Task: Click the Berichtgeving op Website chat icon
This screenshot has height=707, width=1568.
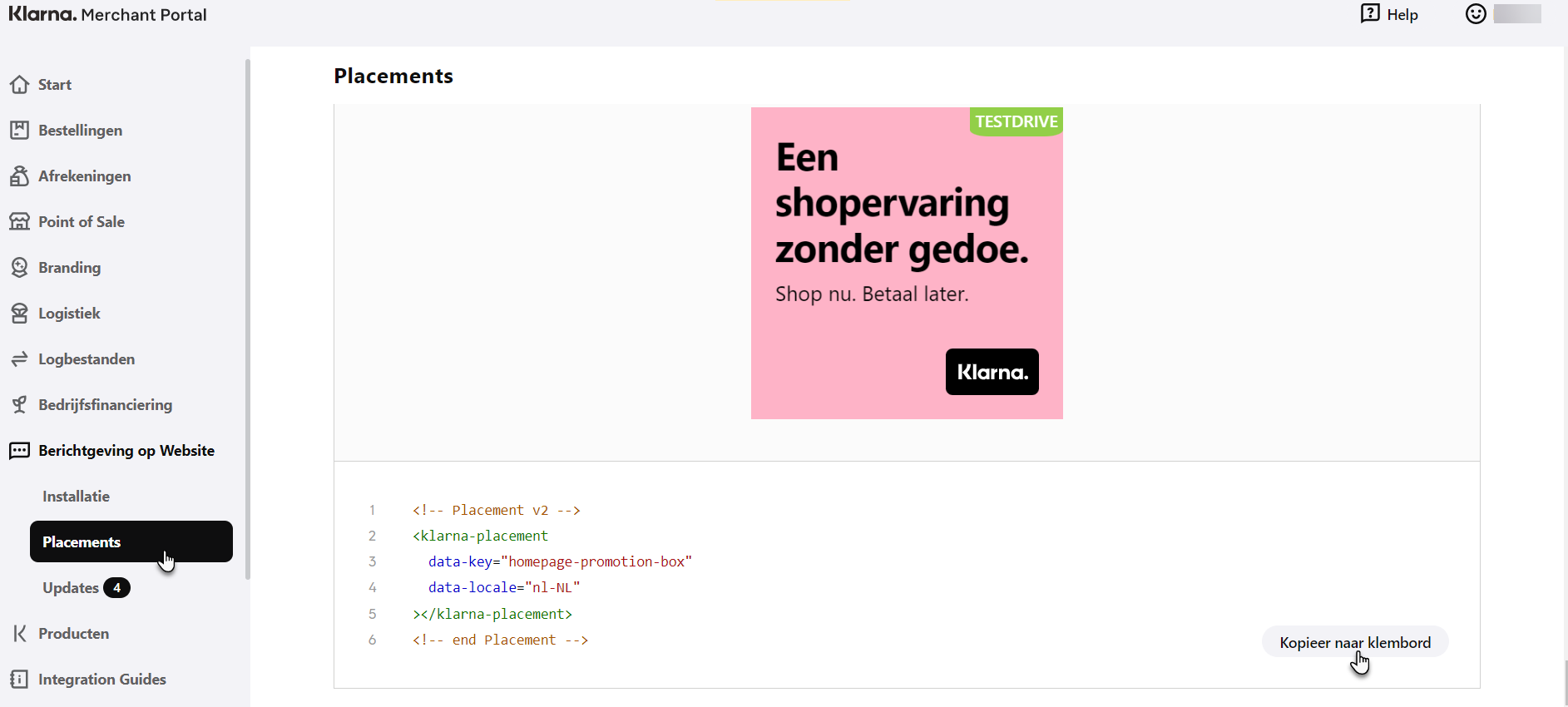Action: [x=20, y=451]
